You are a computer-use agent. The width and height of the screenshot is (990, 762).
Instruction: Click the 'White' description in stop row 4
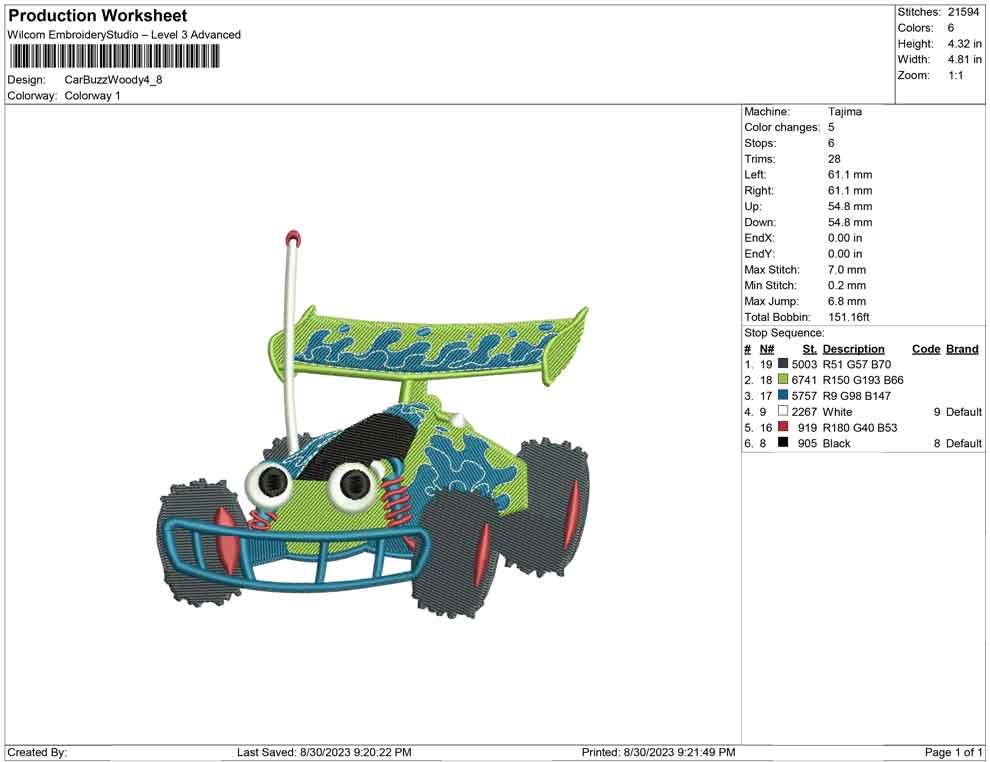[837, 412]
